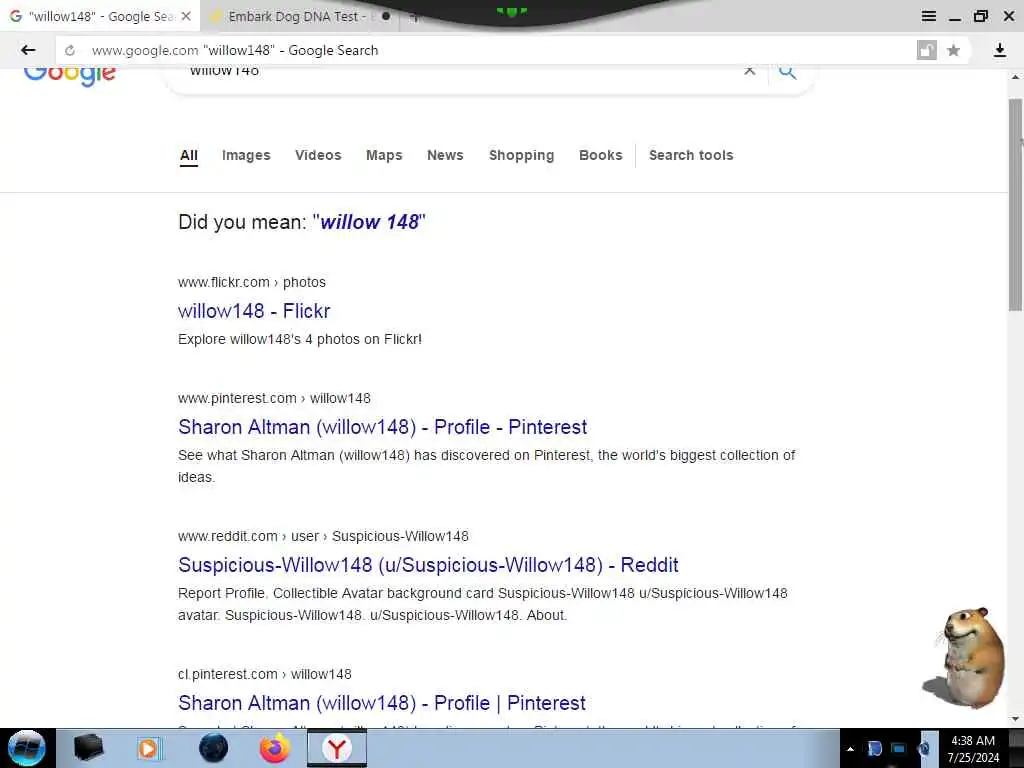Open the downloads arrow icon
This screenshot has height=768, width=1024.
click(x=999, y=50)
